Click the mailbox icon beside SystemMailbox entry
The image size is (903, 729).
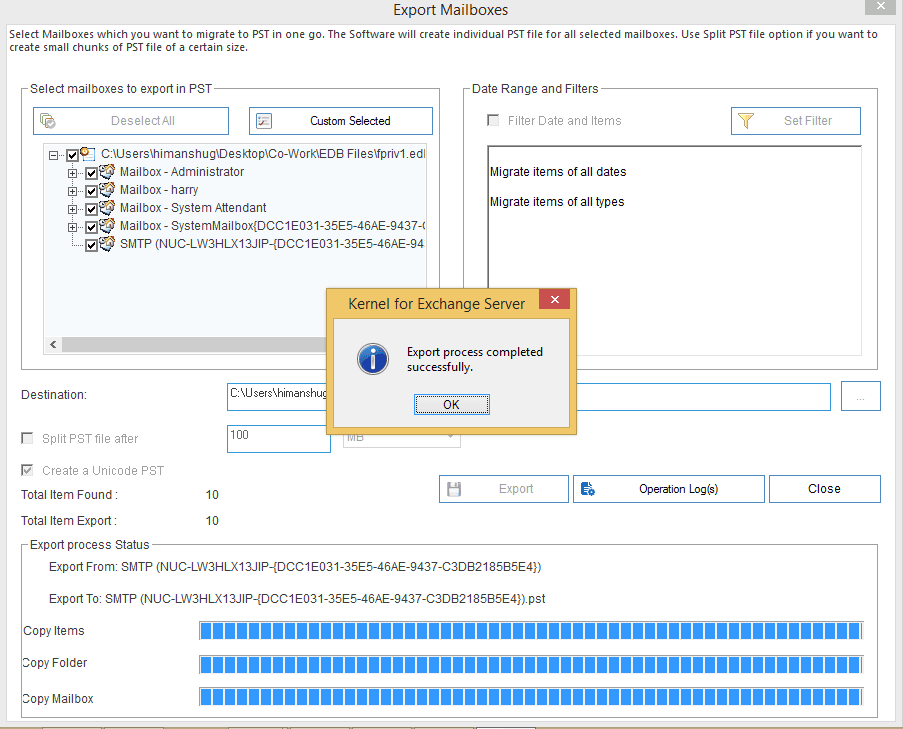pos(107,226)
